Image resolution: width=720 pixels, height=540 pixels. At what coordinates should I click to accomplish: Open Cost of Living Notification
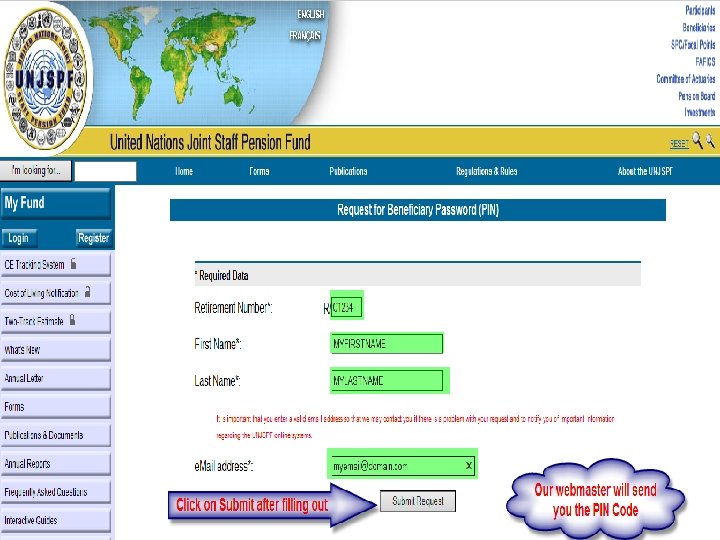click(x=56, y=292)
